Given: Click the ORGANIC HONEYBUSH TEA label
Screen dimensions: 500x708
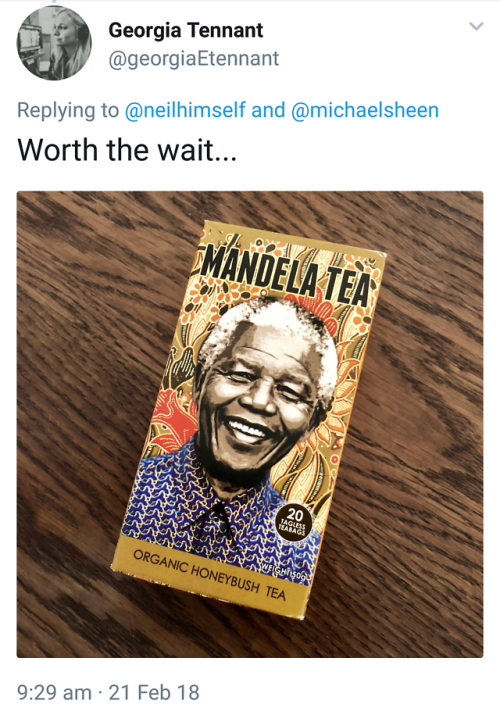Looking at the screenshot, I should [209, 574].
